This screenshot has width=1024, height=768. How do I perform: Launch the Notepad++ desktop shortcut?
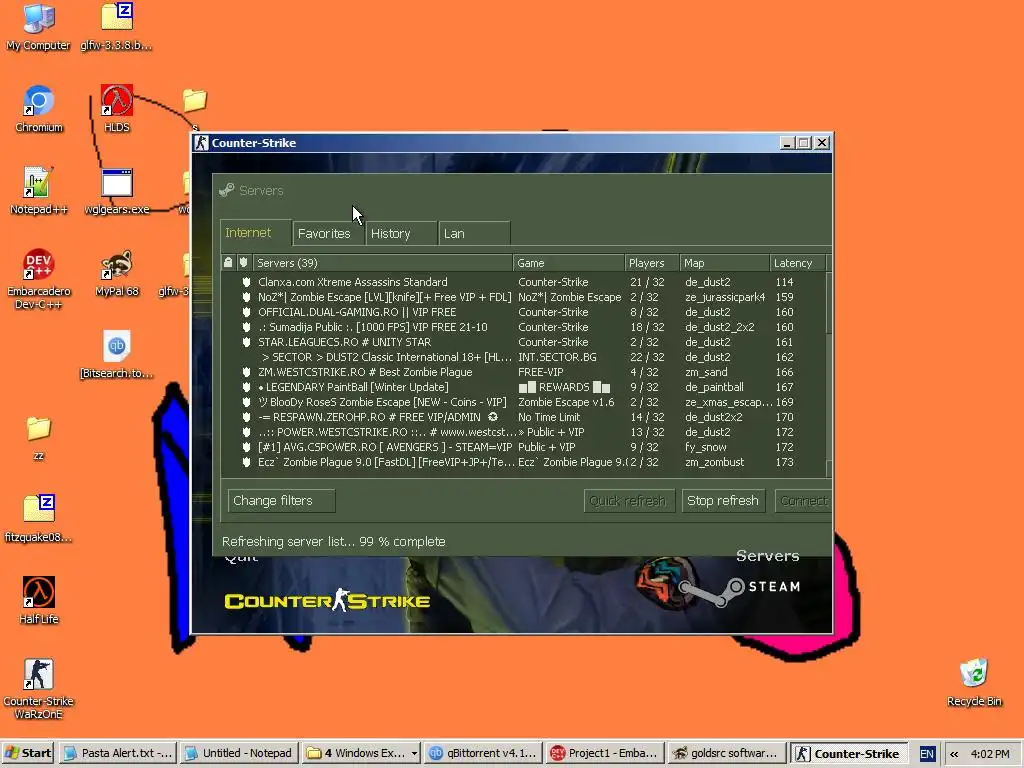[x=39, y=191]
